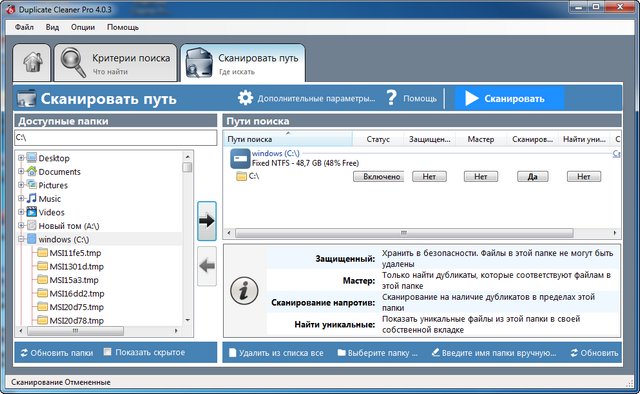Select MSI11fe5.tmp folder icon
Viewport: 640px width, 394px height.
pyautogui.click(x=42, y=252)
